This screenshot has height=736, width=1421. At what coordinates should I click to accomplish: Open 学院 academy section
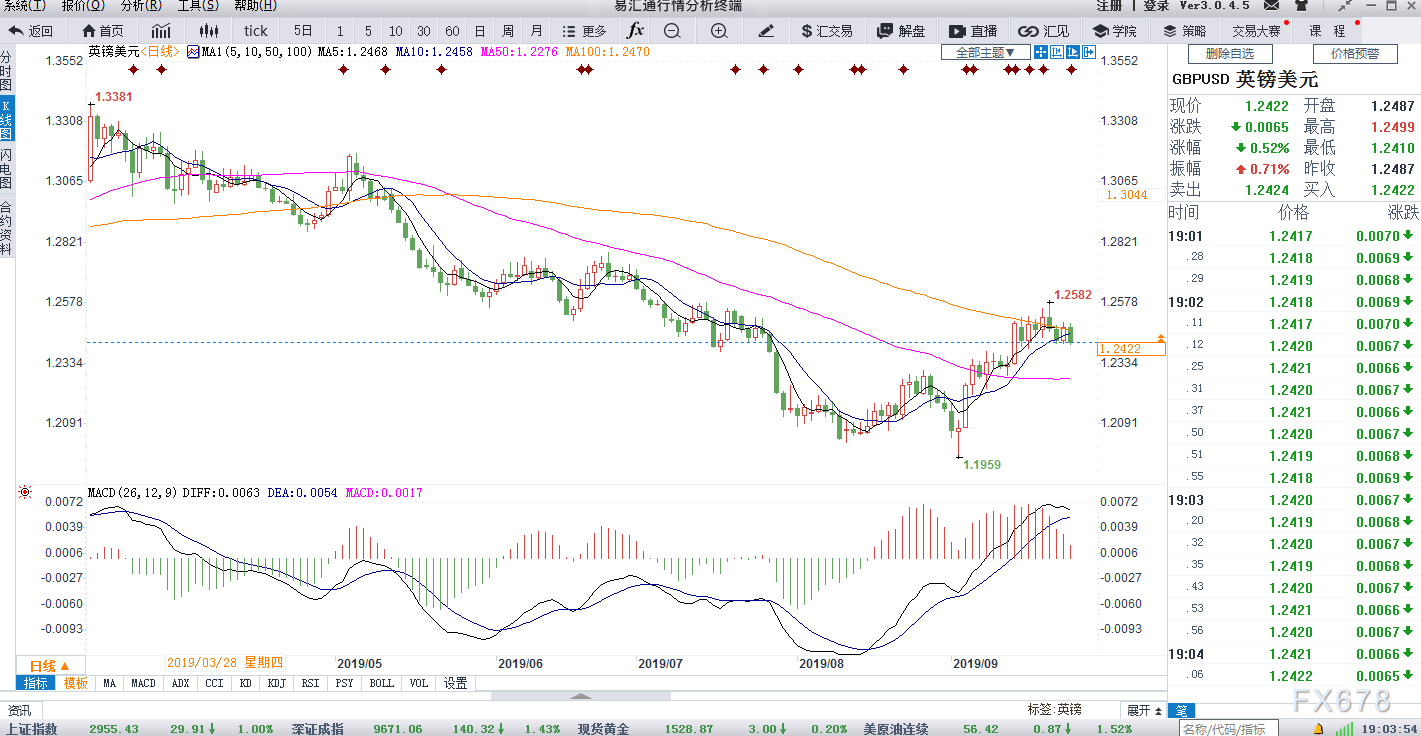[1115, 31]
